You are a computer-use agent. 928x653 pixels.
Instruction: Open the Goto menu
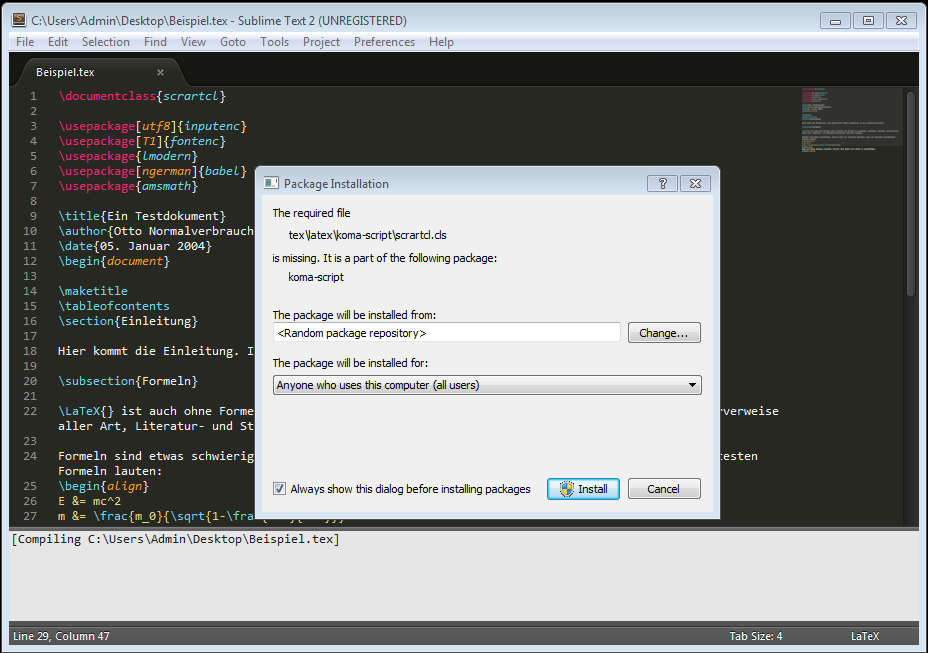coord(233,42)
